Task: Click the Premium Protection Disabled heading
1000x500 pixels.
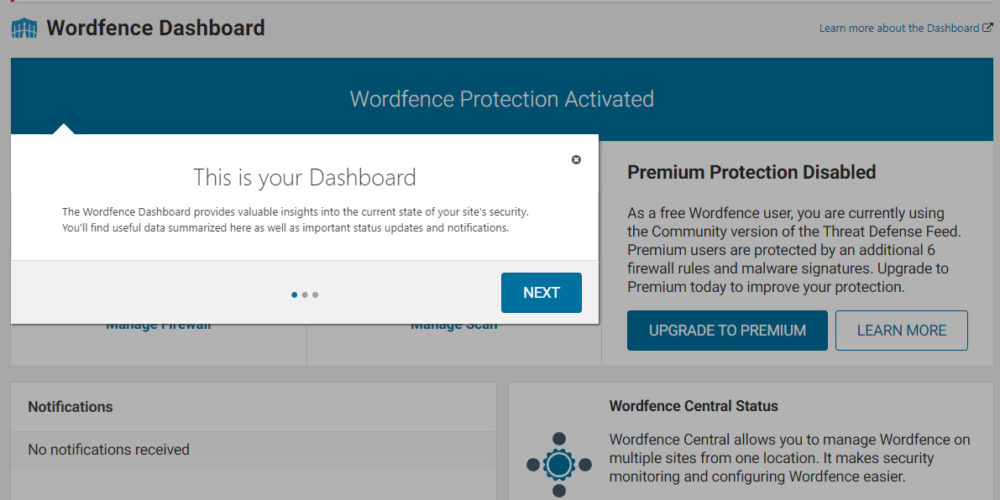Action: (x=751, y=172)
